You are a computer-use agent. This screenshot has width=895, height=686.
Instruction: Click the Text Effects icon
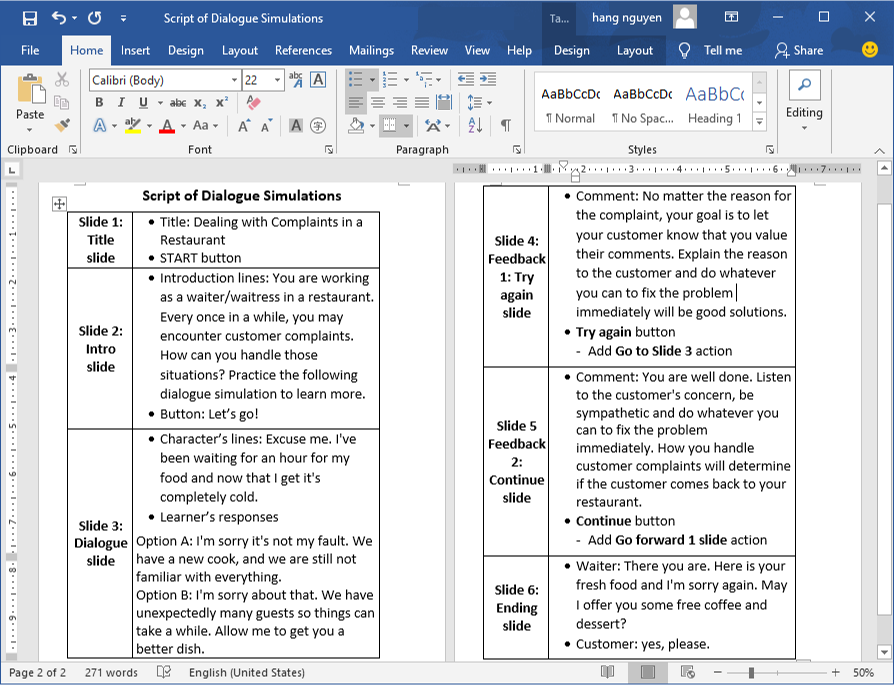[x=100, y=125]
